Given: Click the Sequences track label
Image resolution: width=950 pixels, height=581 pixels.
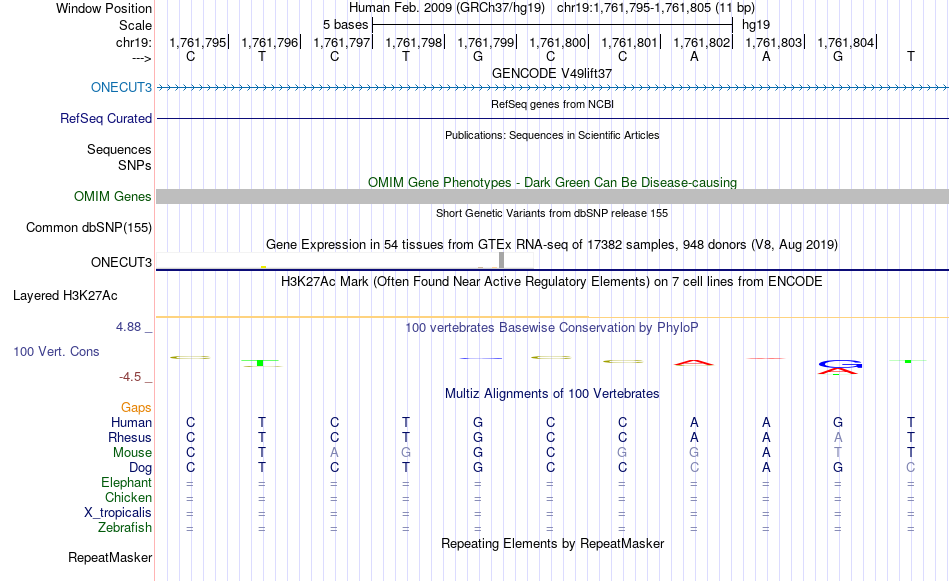Looking at the screenshot, I should click(119, 150).
